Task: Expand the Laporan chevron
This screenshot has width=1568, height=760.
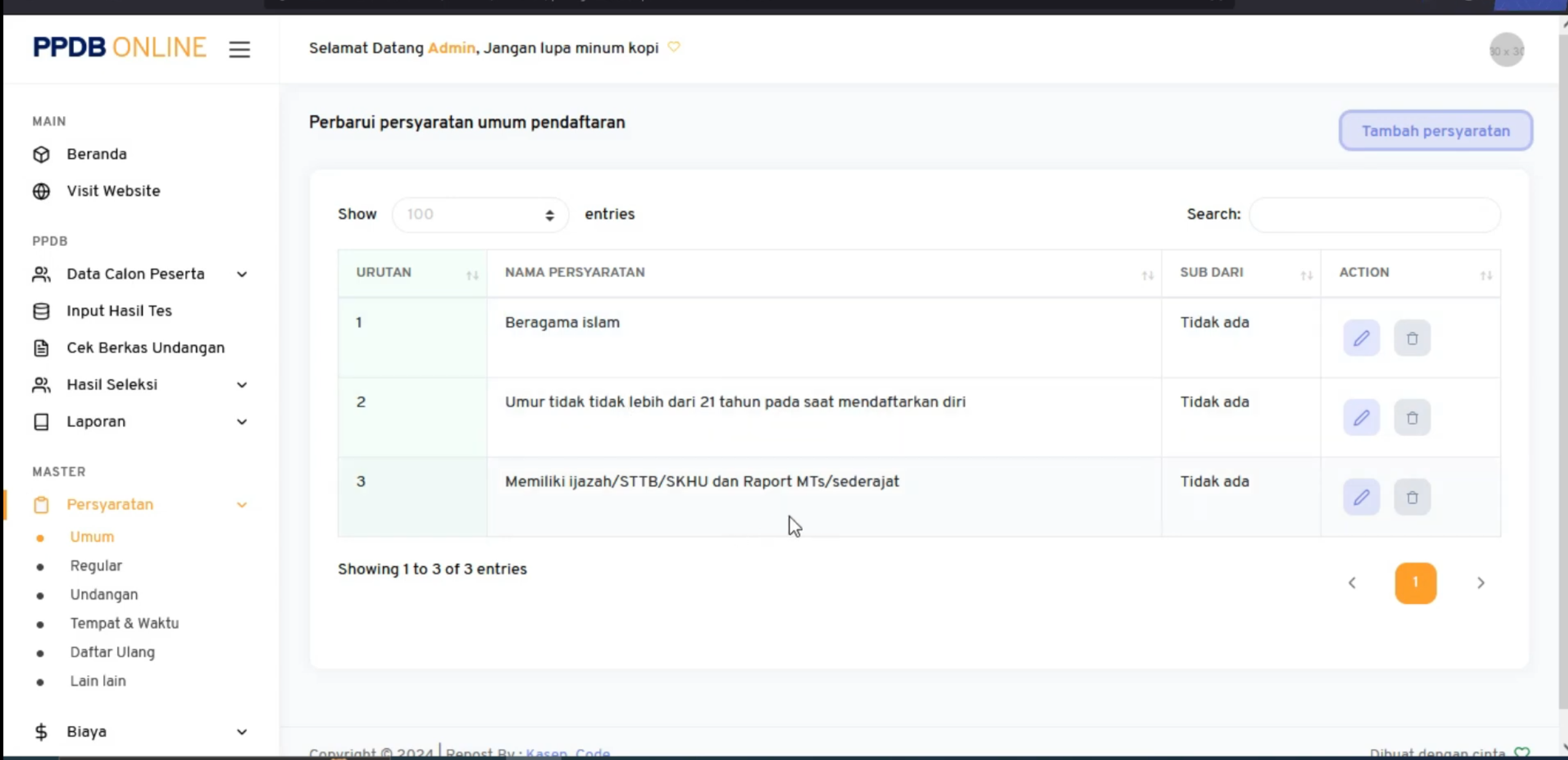Action: 242,421
